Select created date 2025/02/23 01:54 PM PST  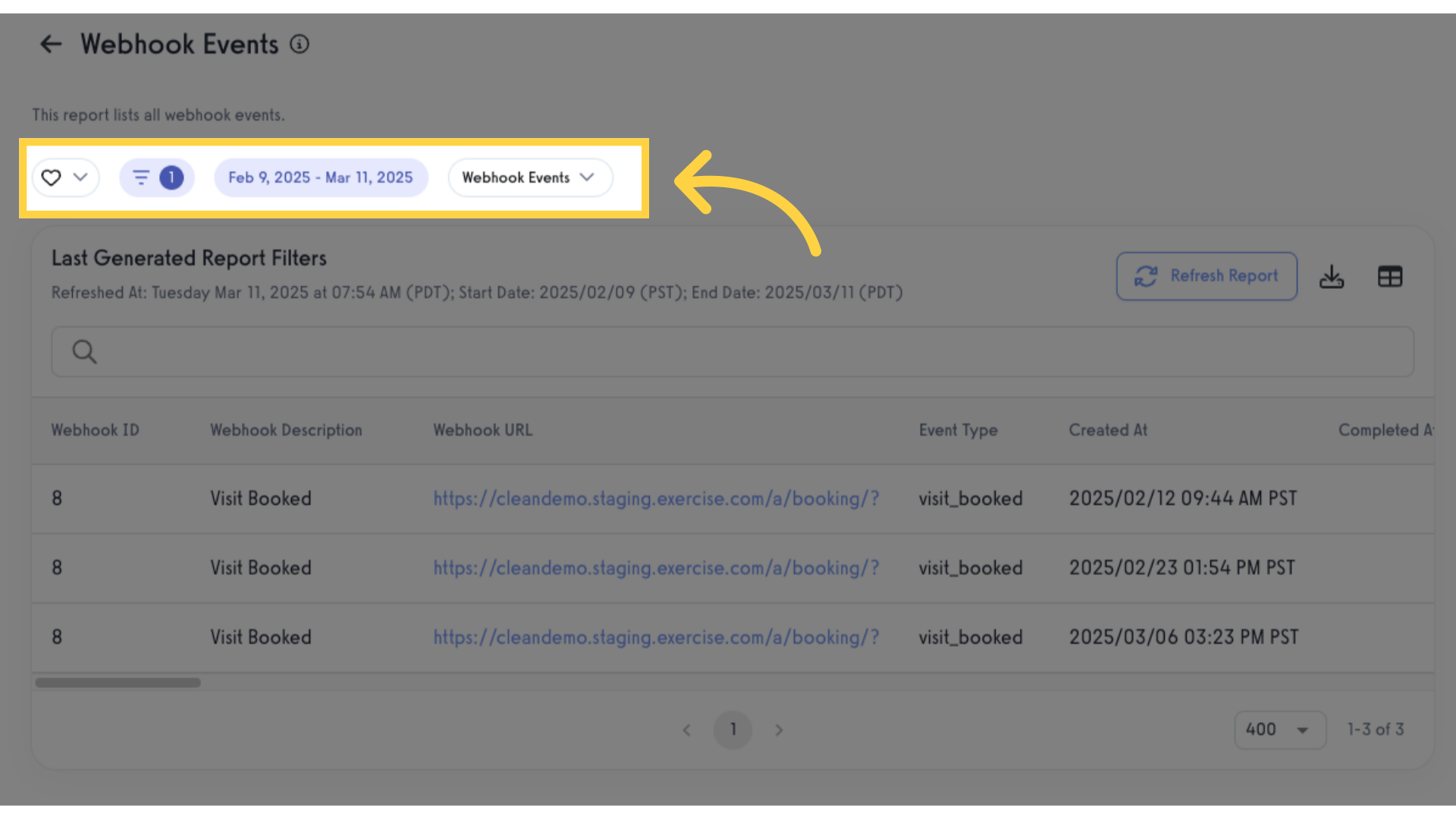click(x=1182, y=567)
